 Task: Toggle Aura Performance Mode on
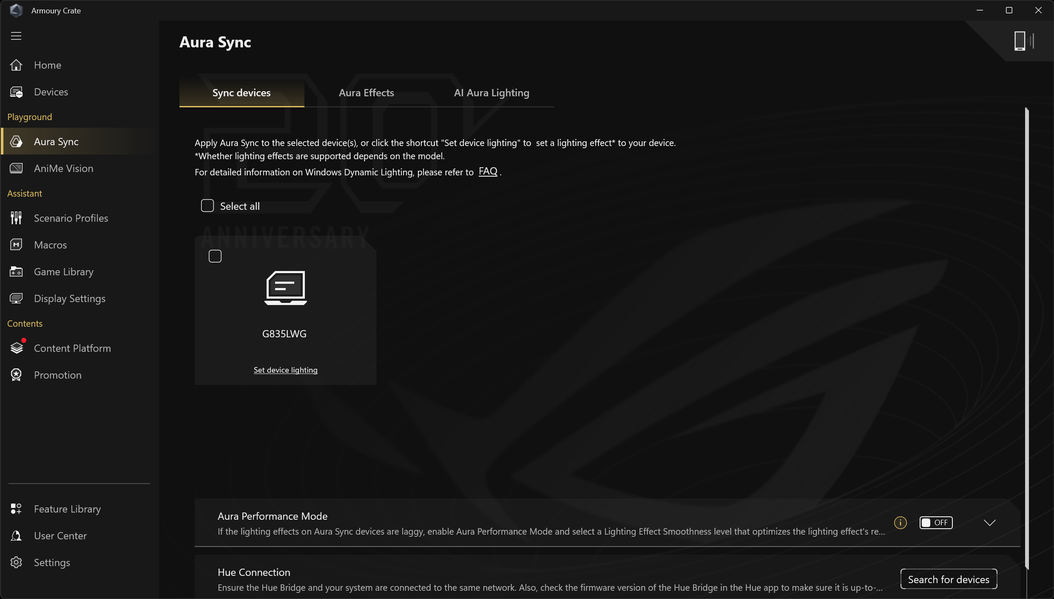pyautogui.click(x=936, y=523)
